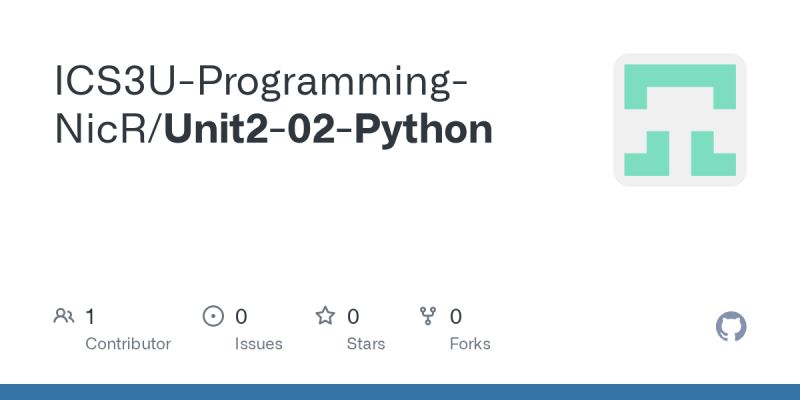Click the contributors people icon
This screenshot has height=400, width=800.
(64, 316)
